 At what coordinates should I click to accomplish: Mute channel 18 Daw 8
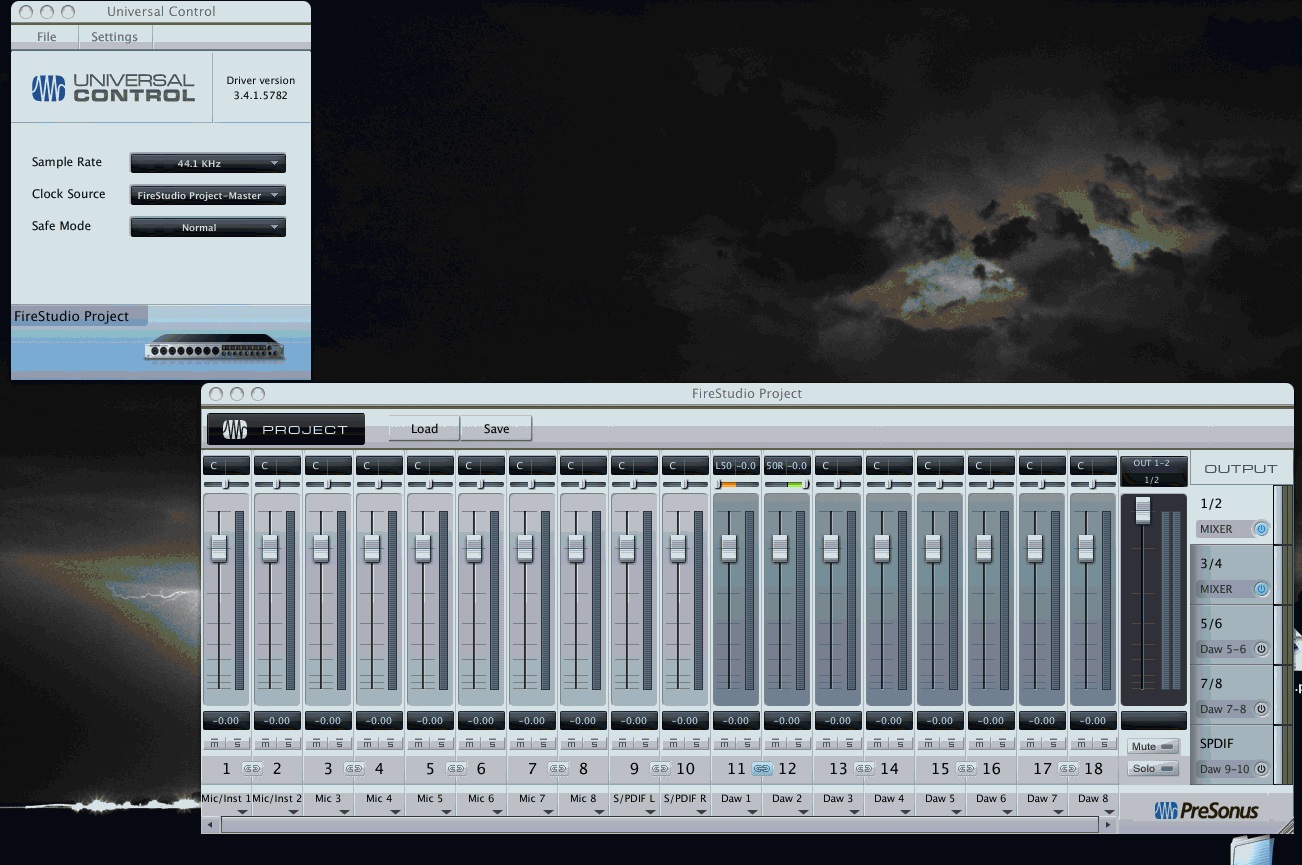tap(1081, 743)
